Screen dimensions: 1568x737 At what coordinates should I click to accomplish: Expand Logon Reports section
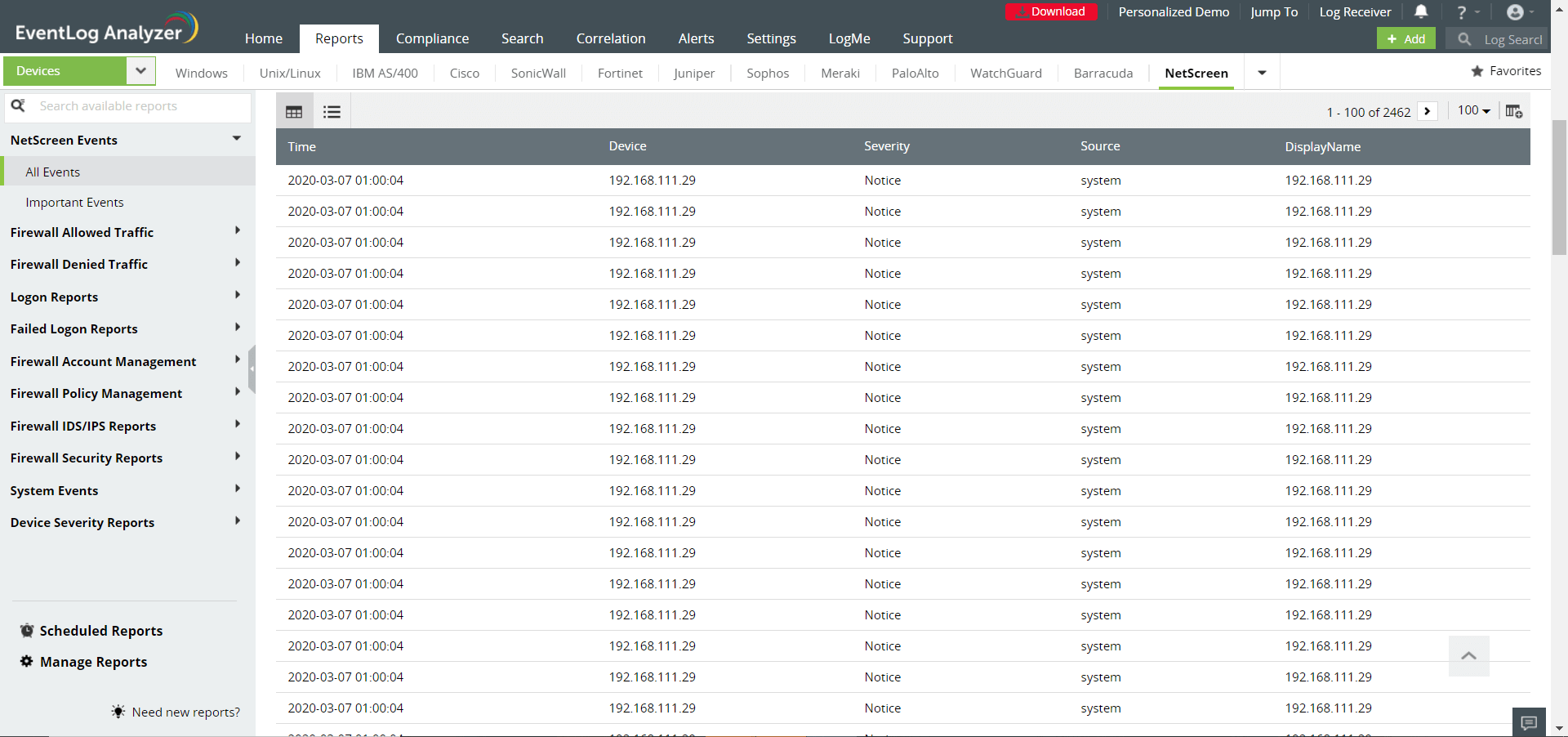point(238,296)
